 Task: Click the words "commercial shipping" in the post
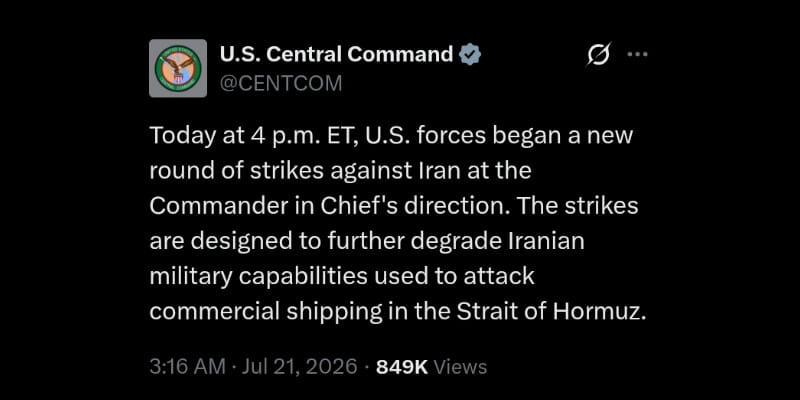pyautogui.click(x=265, y=312)
